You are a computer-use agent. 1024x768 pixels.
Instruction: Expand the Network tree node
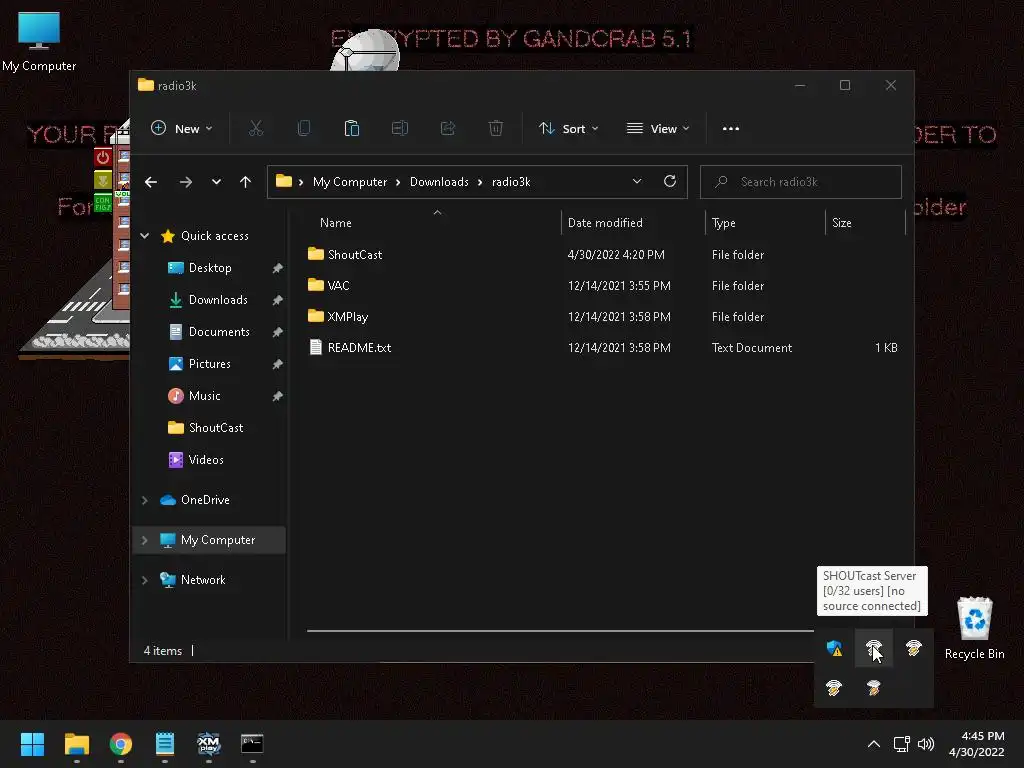coord(144,580)
